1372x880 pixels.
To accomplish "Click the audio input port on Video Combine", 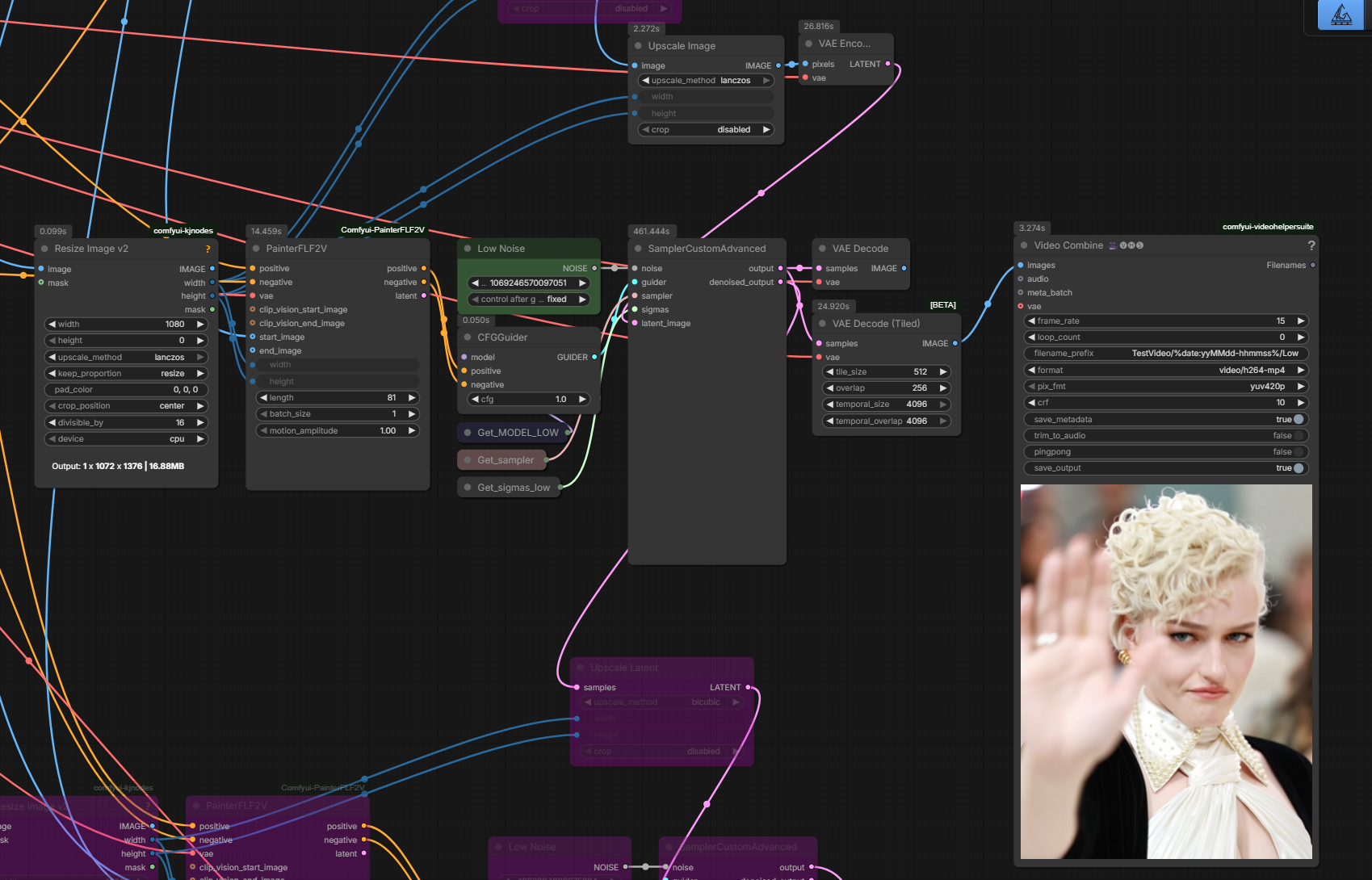I will (x=1021, y=279).
